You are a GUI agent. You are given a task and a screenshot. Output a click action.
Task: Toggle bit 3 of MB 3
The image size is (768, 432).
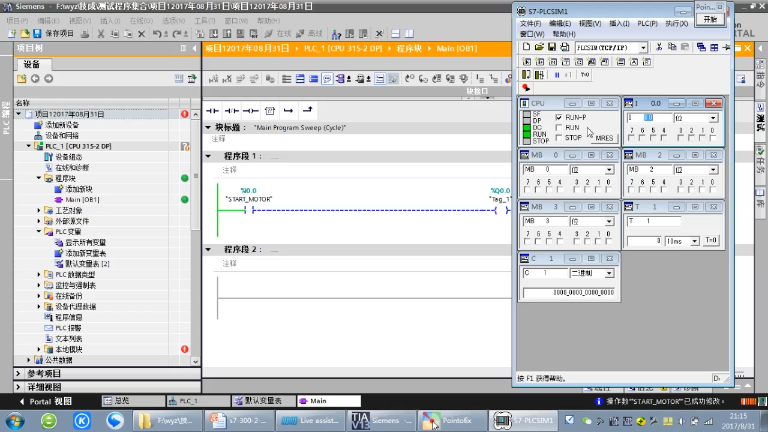(576, 241)
